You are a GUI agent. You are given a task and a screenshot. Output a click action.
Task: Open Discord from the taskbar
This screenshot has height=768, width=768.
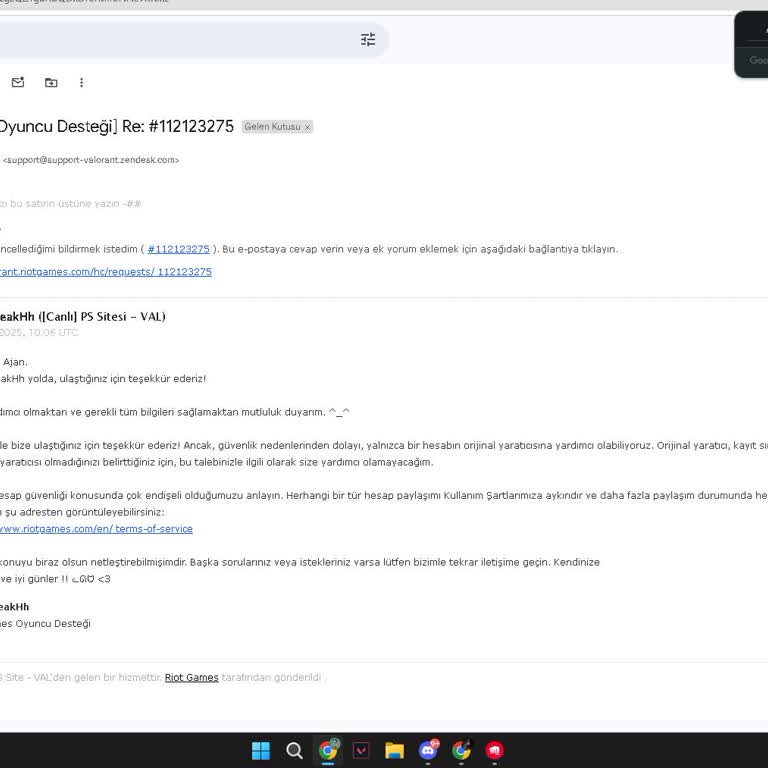[x=428, y=750]
